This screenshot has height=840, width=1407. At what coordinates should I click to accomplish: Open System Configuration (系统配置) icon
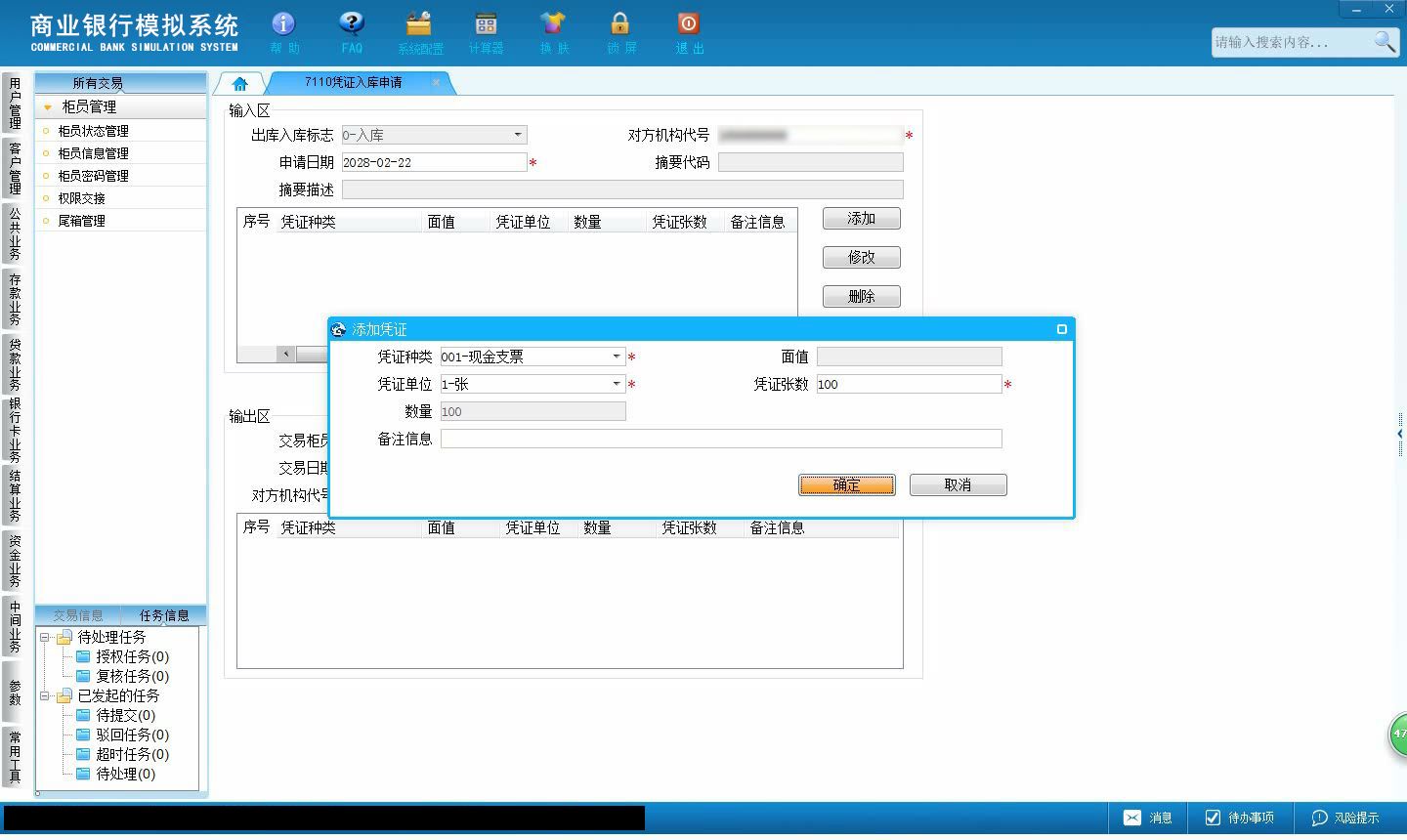coord(419,32)
